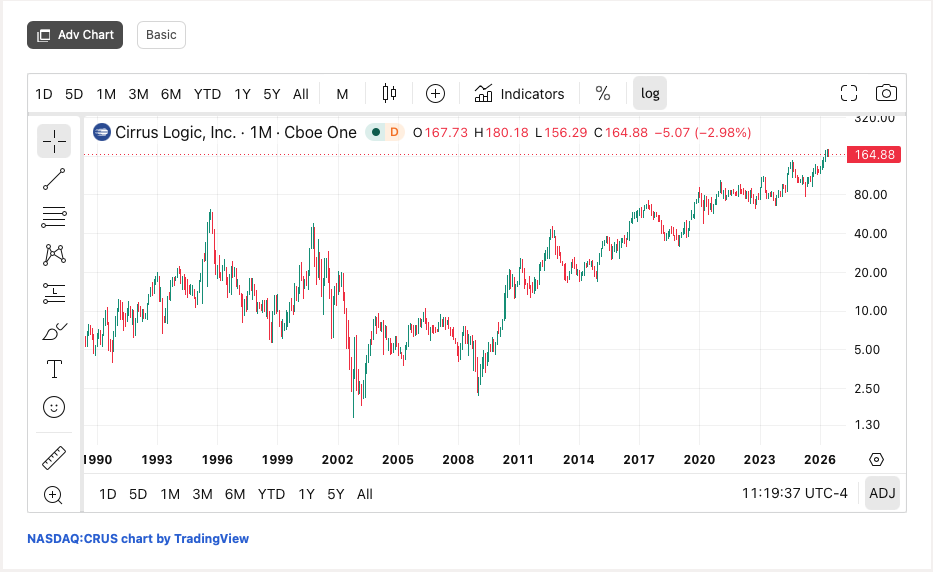Image resolution: width=933 pixels, height=572 pixels.
Task: Toggle percent scale mode
Action: [x=603, y=93]
